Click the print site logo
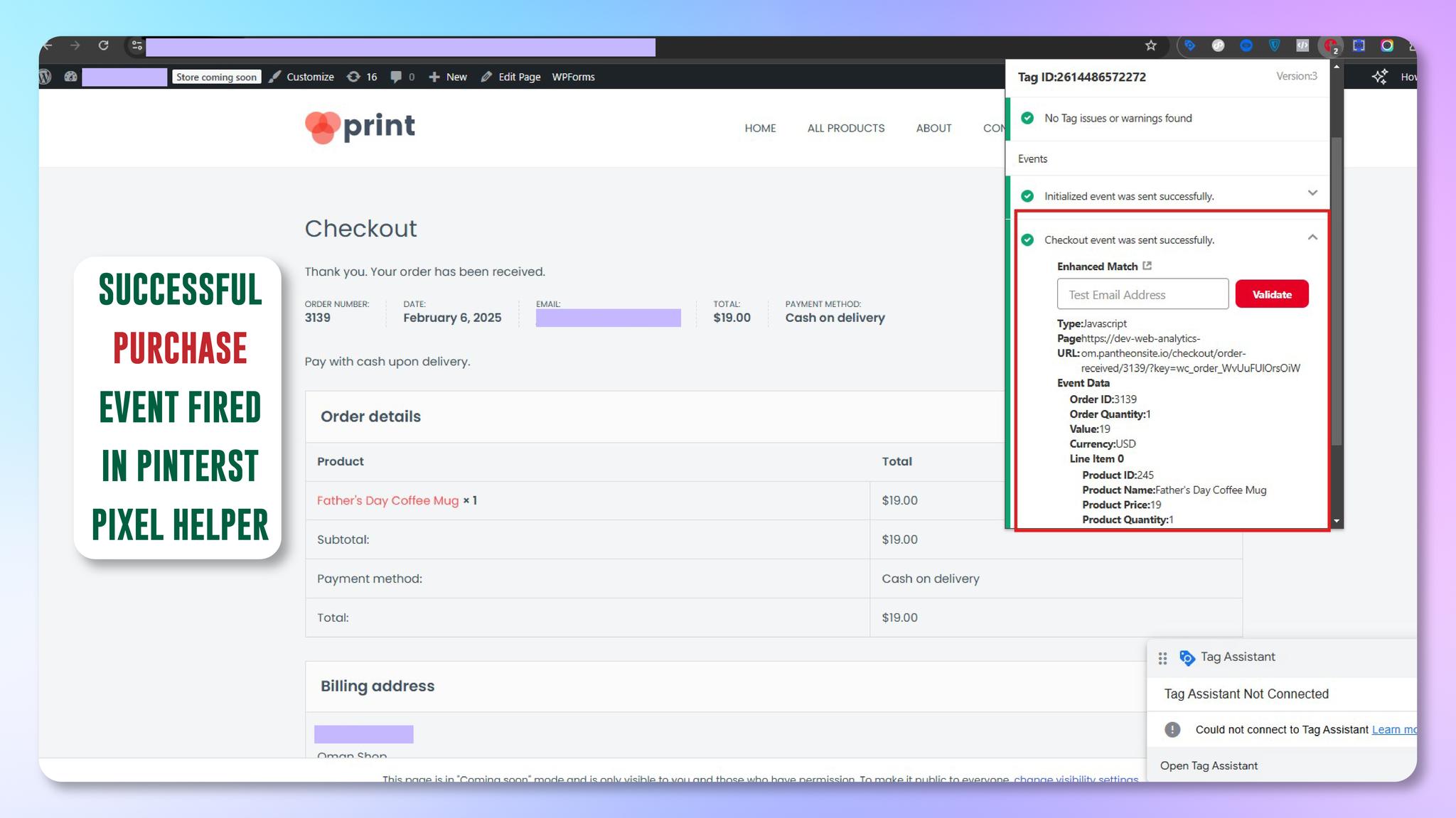 coord(360,127)
